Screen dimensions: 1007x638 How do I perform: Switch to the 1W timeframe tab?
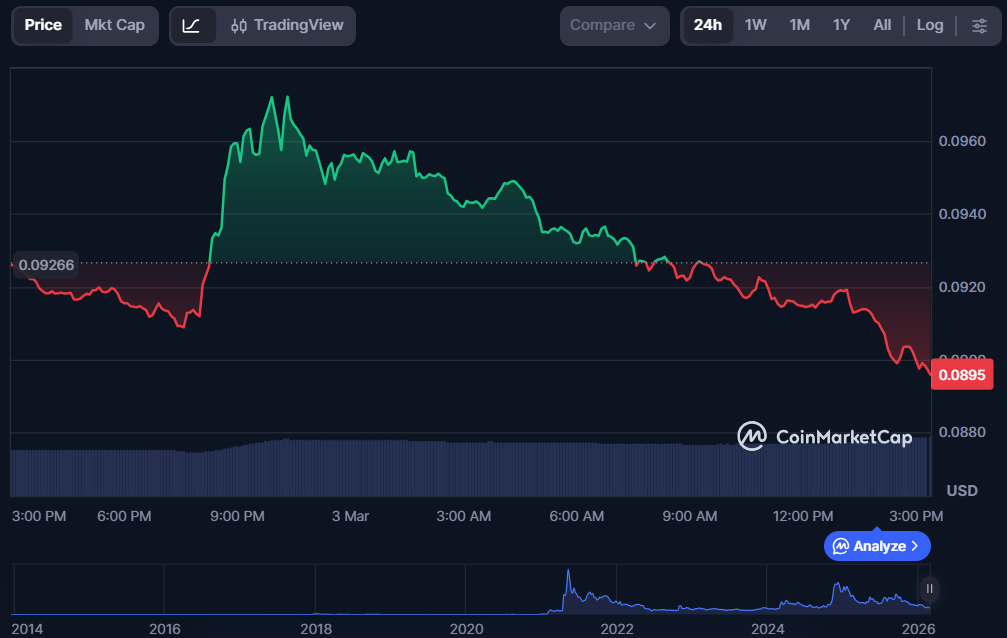(755, 25)
